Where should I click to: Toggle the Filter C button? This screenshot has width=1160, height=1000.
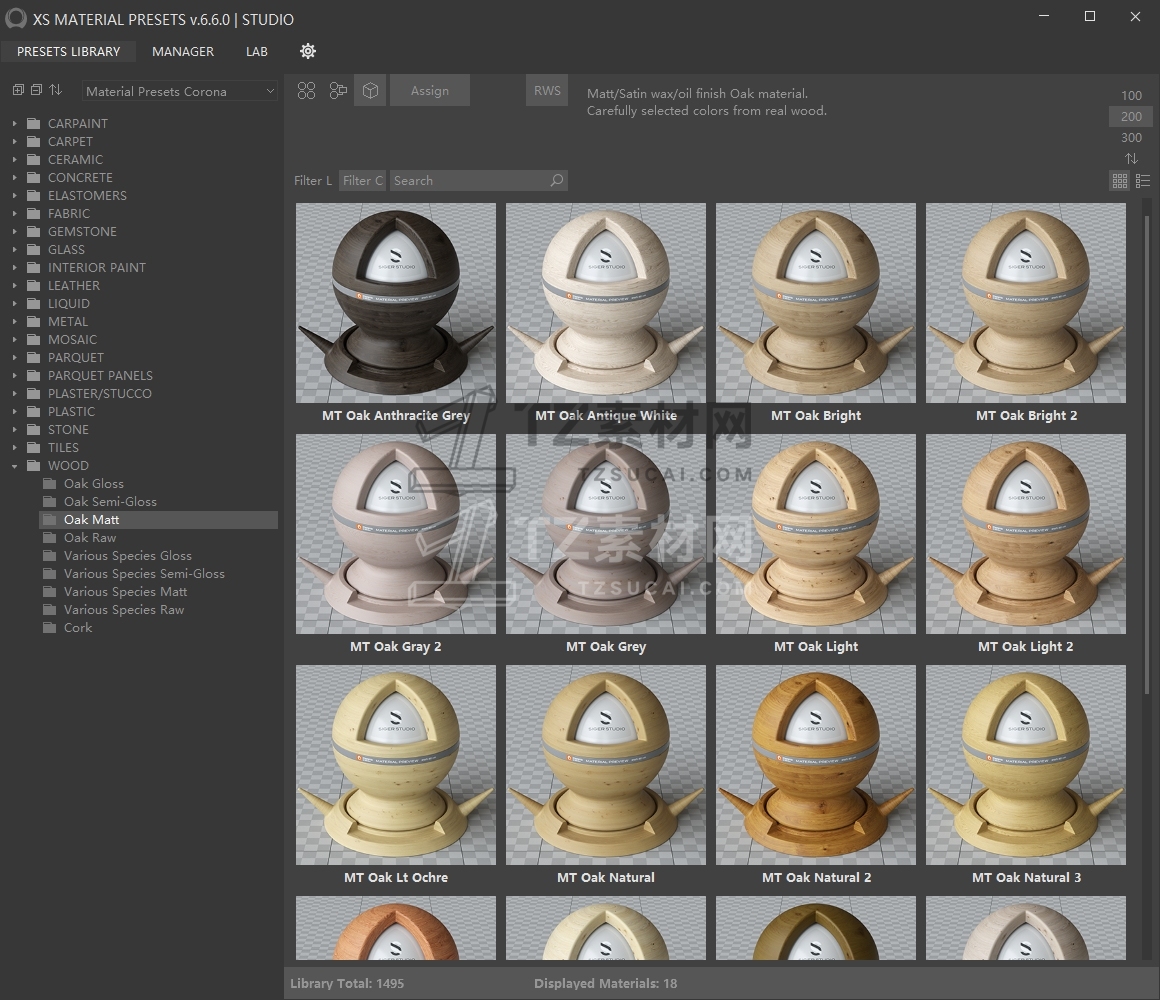point(362,180)
